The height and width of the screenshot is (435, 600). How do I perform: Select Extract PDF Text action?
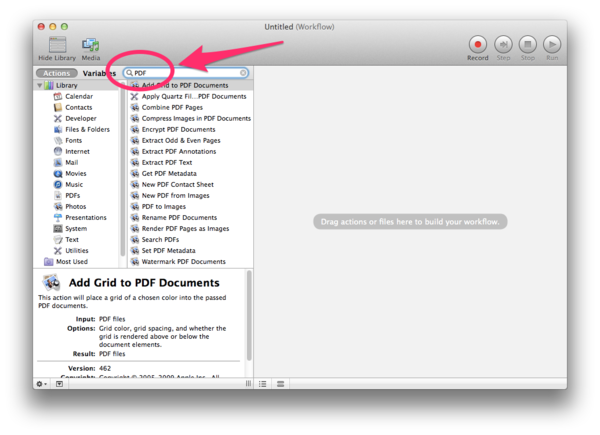point(190,163)
